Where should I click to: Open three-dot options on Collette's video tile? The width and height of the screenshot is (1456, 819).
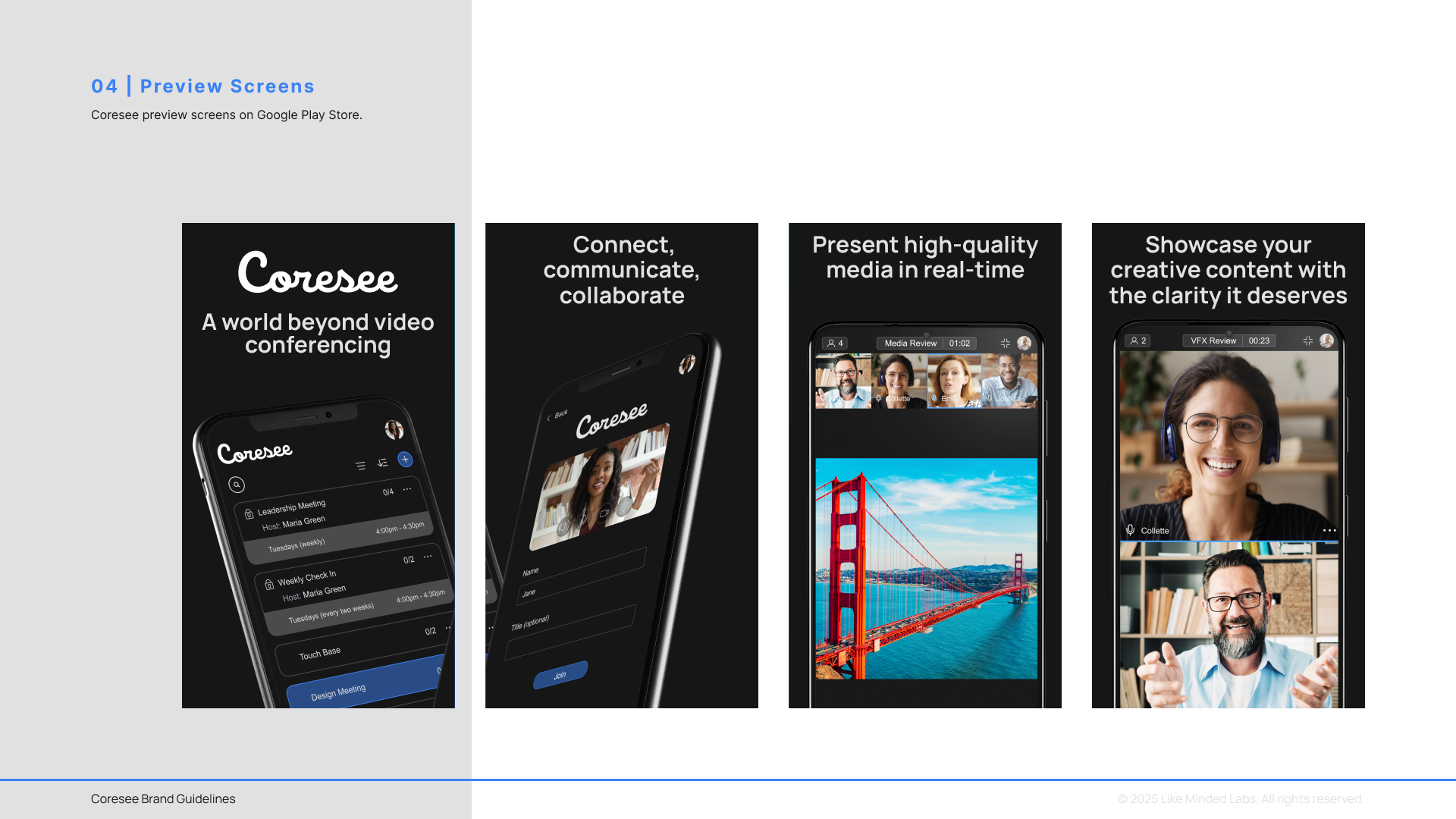click(1329, 530)
